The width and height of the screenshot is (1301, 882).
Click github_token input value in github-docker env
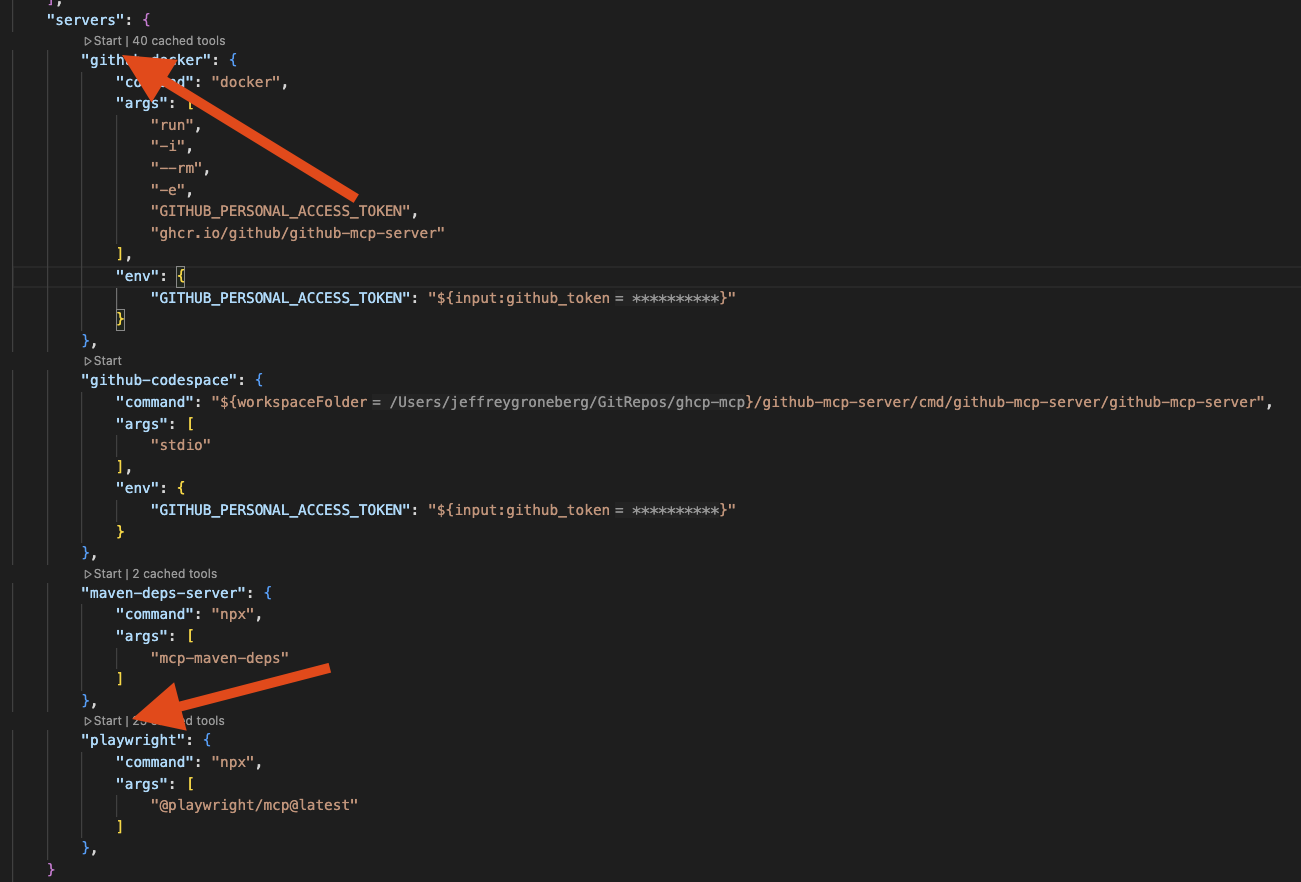click(x=582, y=298)
